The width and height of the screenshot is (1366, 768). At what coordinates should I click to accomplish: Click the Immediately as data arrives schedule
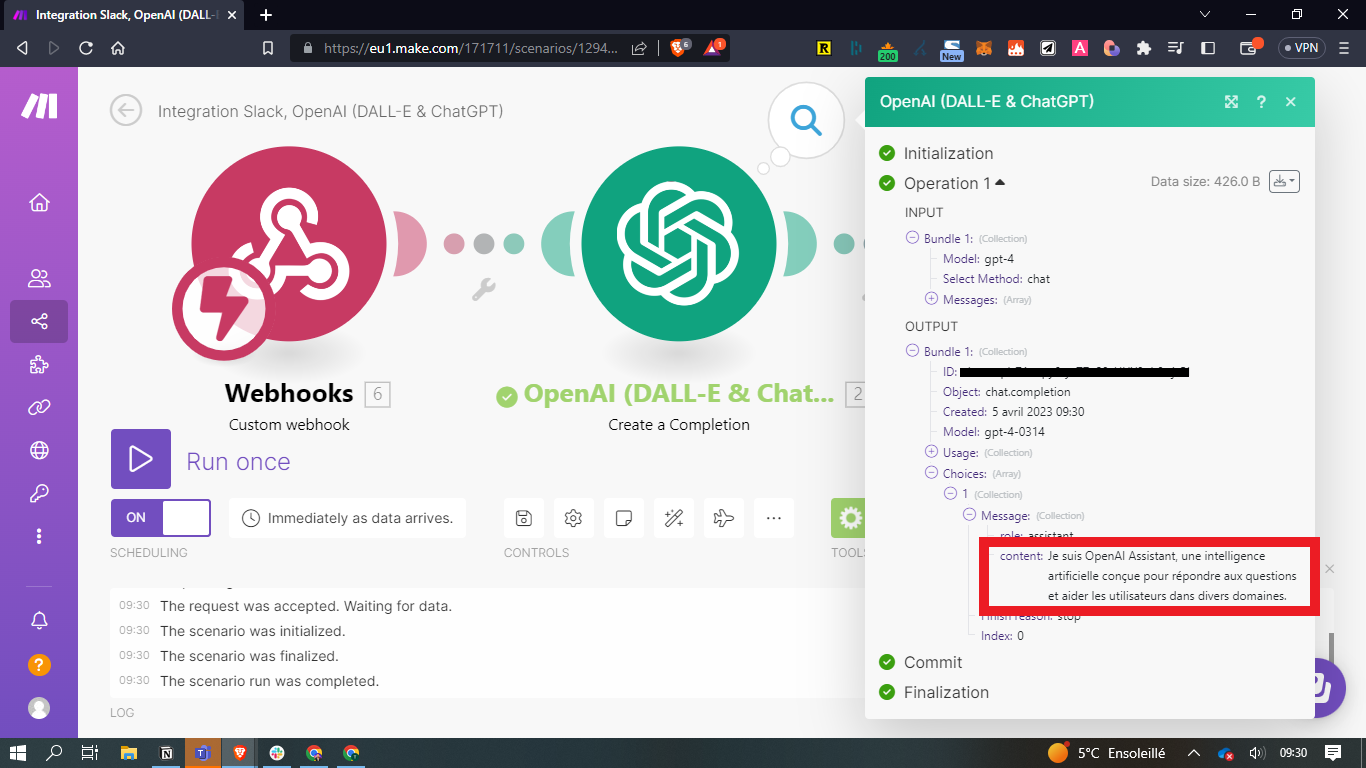click(x=347, y=518)
